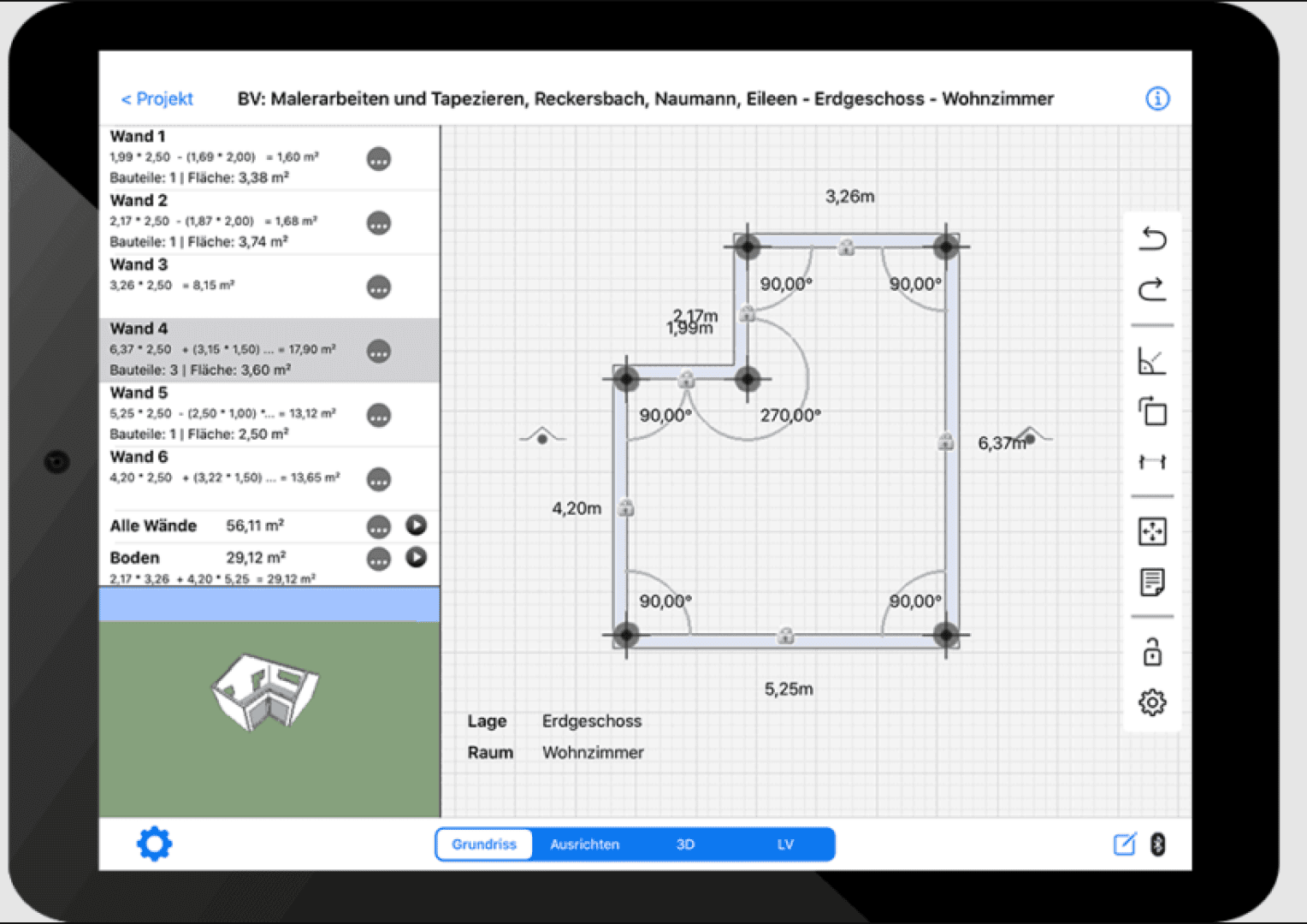Click the 3D room preview thumbnail
This screenshot has height=924, width=1307.
pos(265,691)
